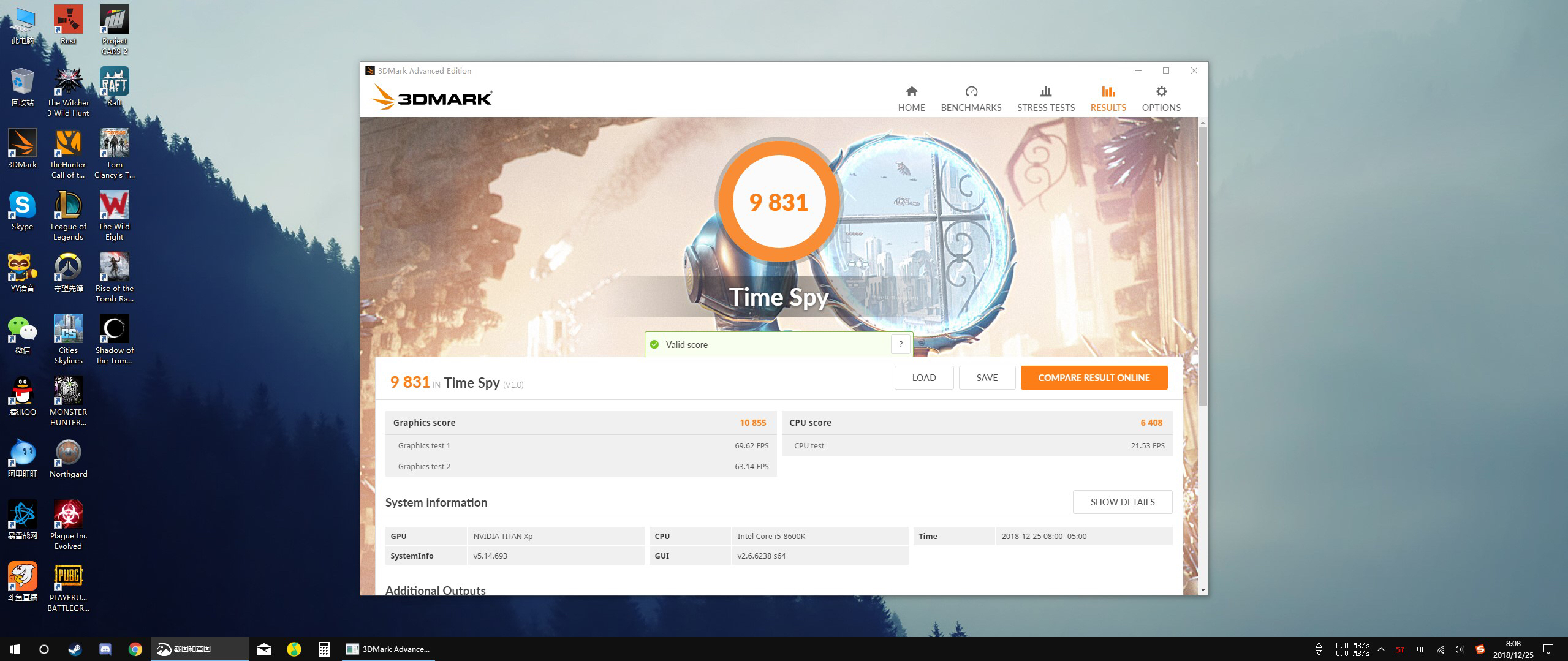
Task: Click the Wi-Fi network tray icon
Action: tap(1440, 649)
